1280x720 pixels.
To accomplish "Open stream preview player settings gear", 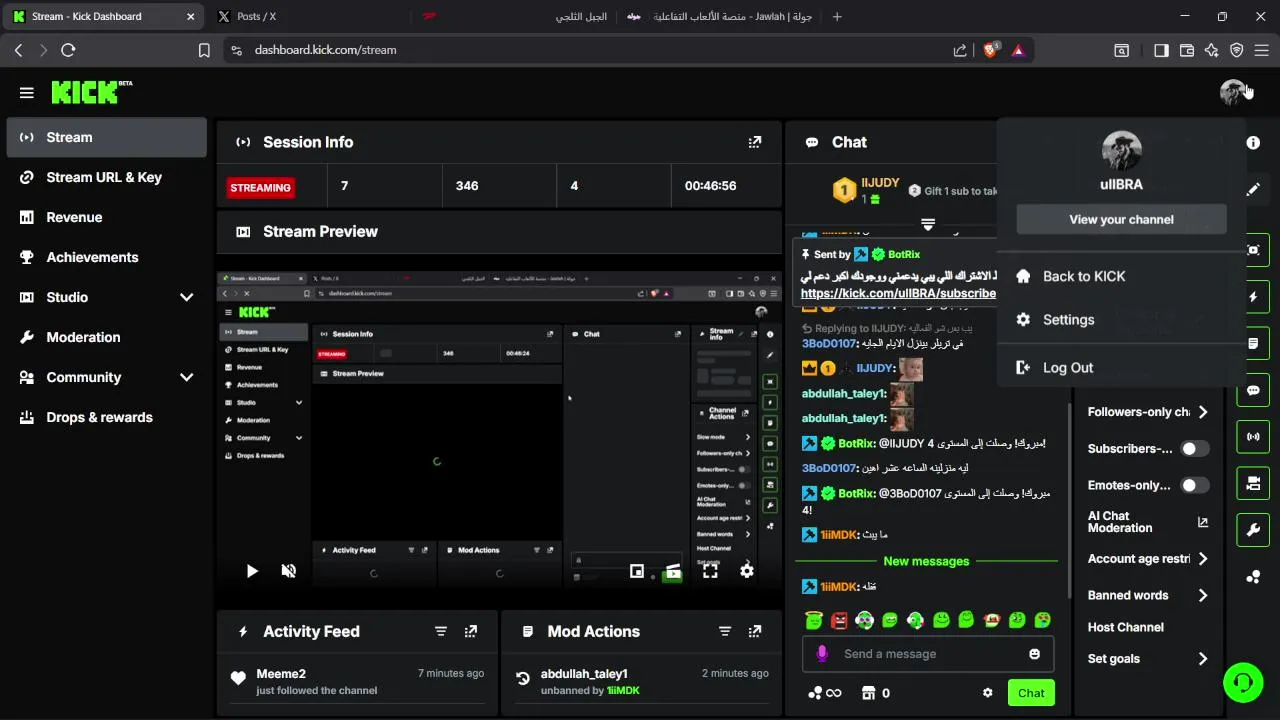I will pyautogui.click(x=747, y=571).
